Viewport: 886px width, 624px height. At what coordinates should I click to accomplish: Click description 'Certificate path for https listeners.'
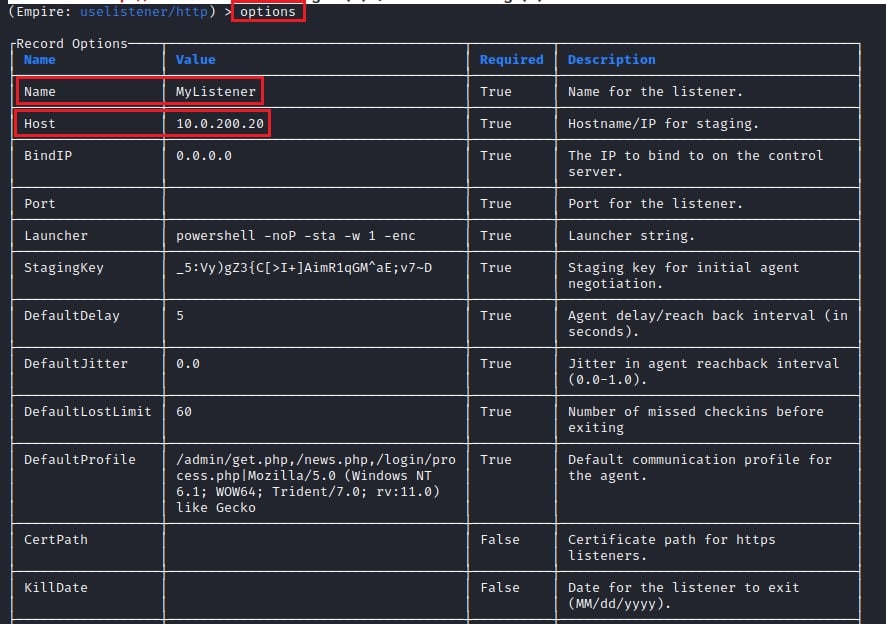coord(671,548)
